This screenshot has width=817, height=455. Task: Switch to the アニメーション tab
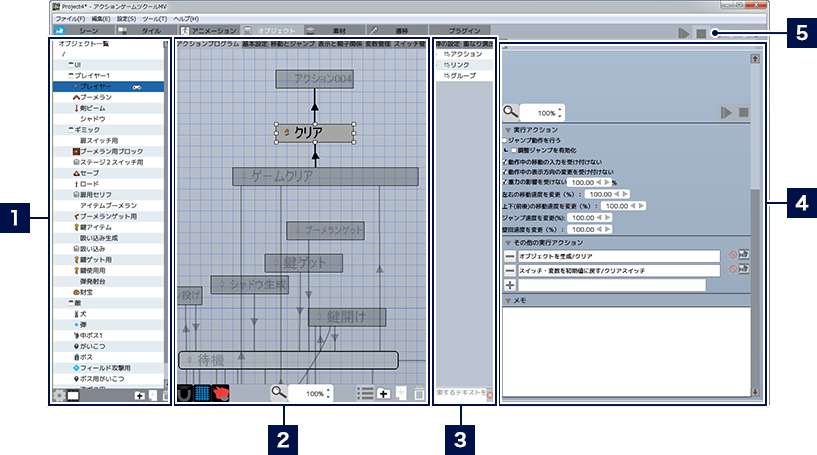[x=206, y=33]
